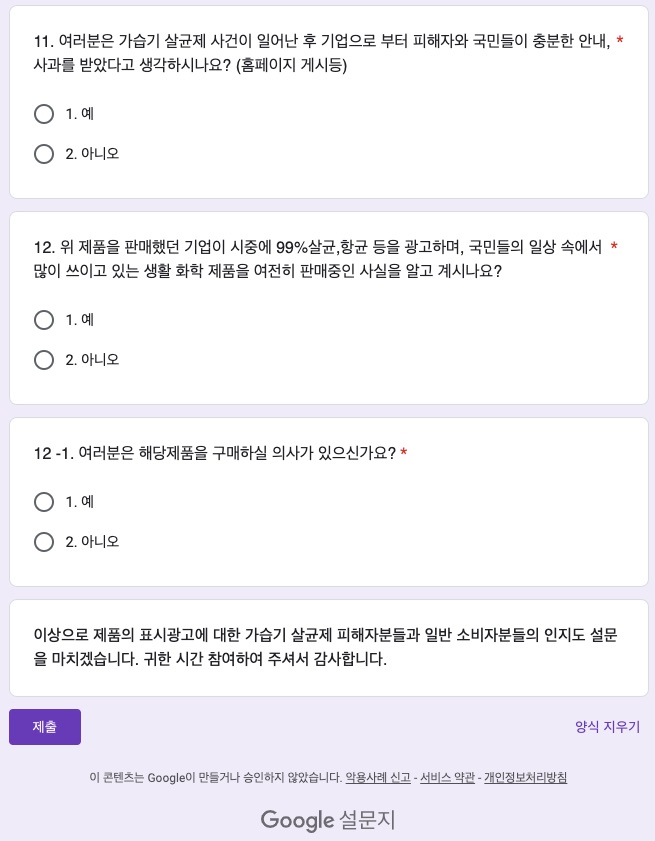Open the 서비스 약관 link

pyautogui.click(x=447, y=777)
